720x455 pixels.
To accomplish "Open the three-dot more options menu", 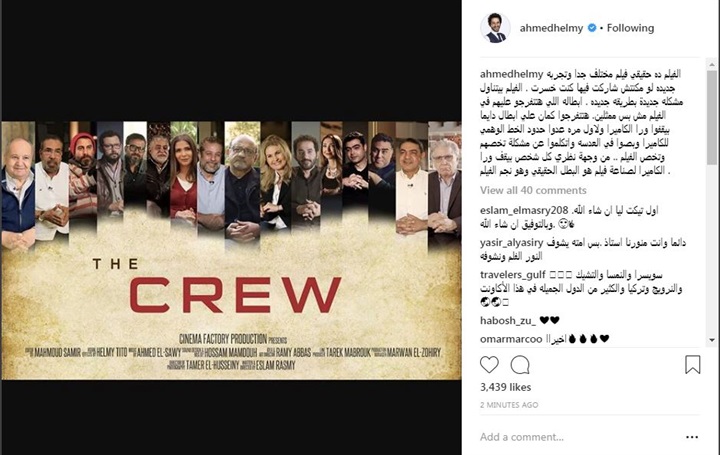I will pos(692,437).
